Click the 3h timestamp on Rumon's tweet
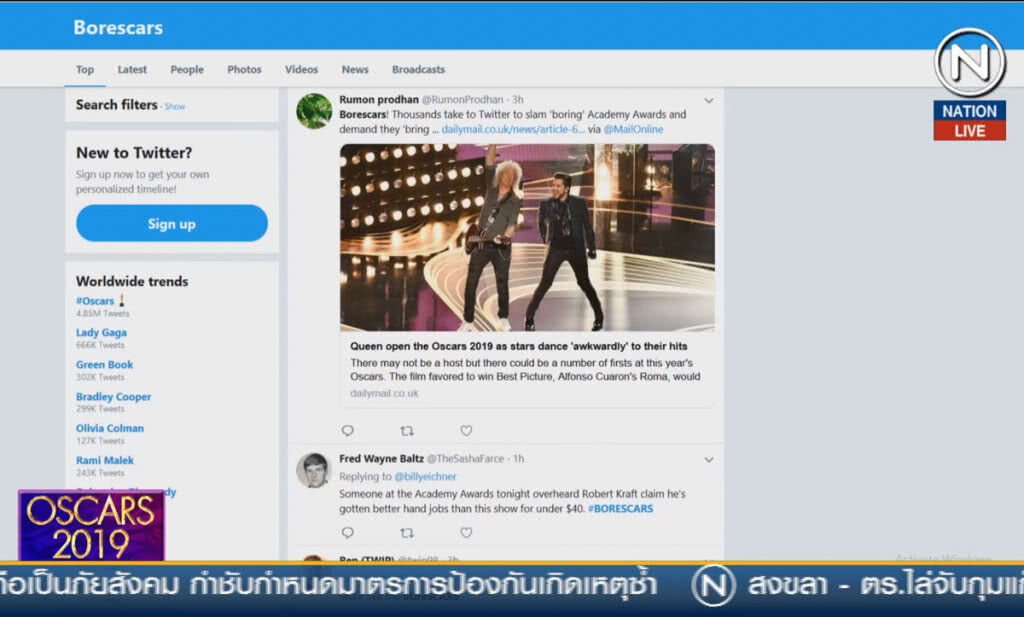Screen dimensions: 1024x617 click(518, 100)
